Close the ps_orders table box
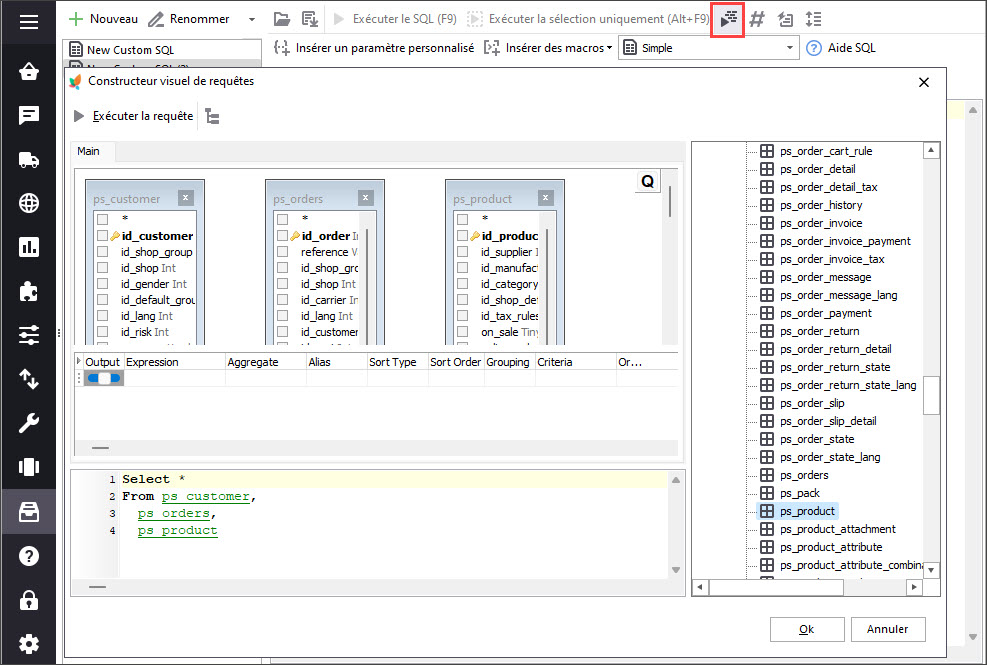 (x=365, y=198)
